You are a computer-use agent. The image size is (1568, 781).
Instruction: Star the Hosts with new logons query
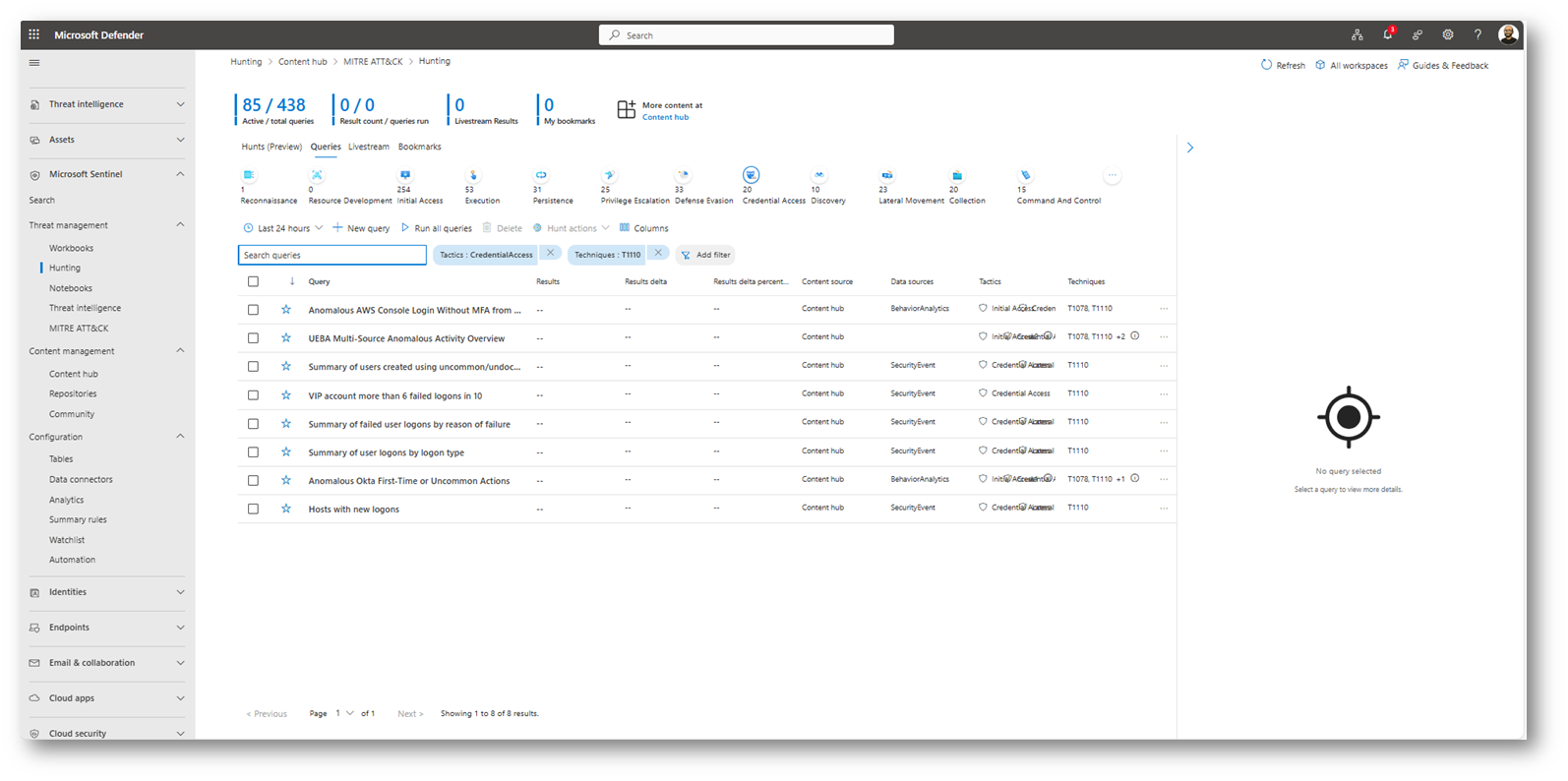tap(286, 509)
